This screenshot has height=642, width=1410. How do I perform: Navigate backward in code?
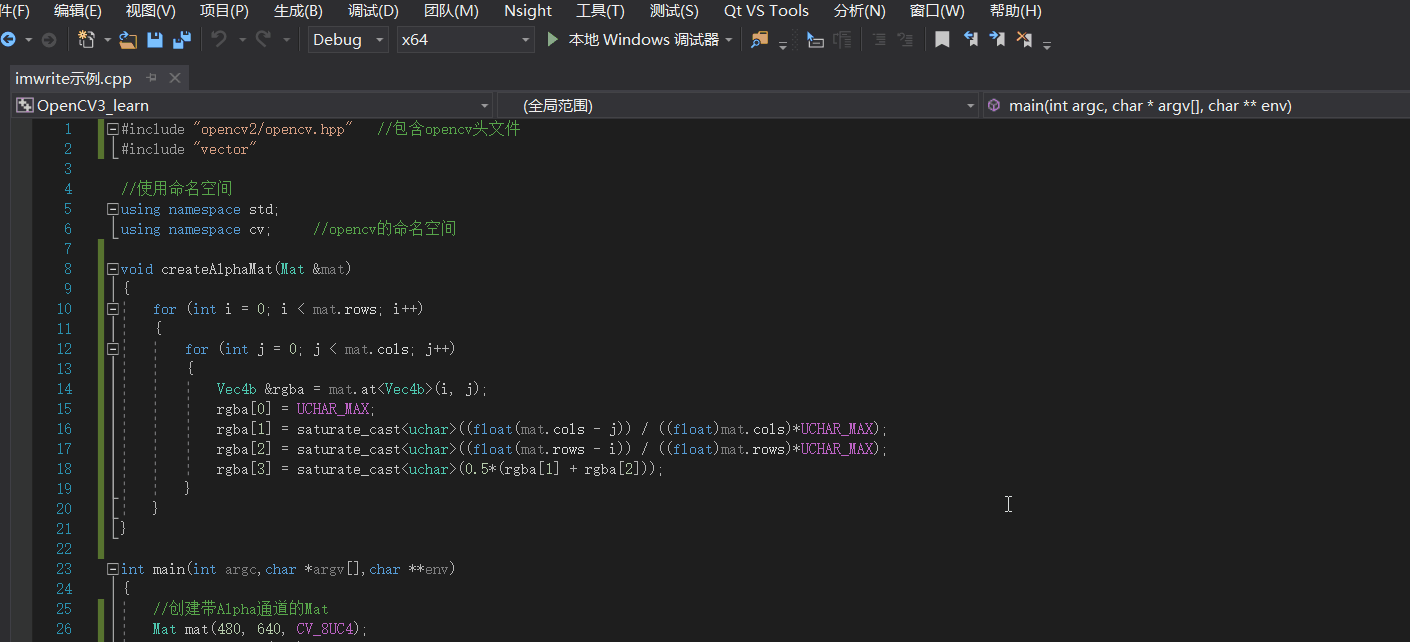click(x=8, y=40)
